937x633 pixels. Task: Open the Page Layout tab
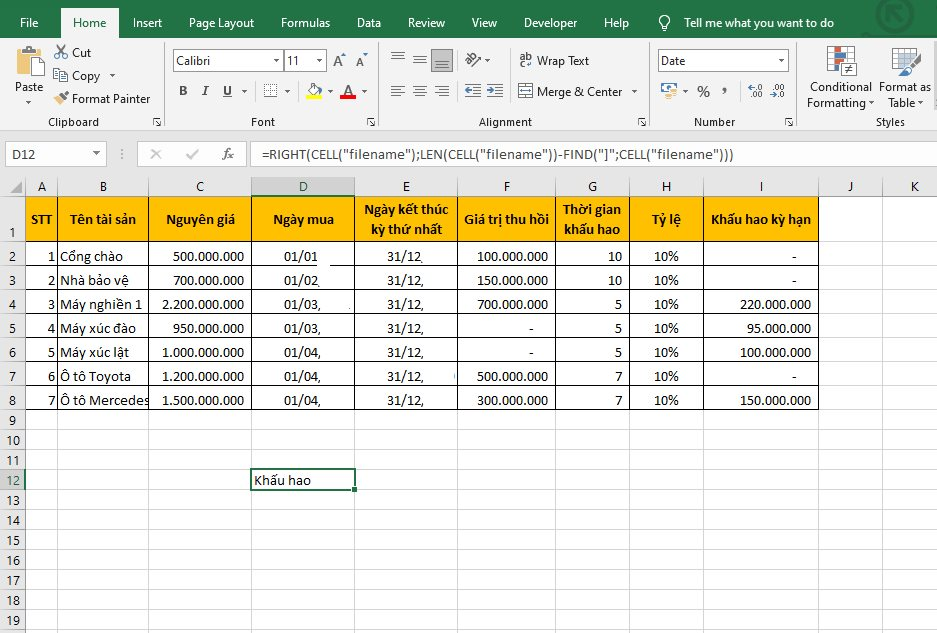point(221,23)
